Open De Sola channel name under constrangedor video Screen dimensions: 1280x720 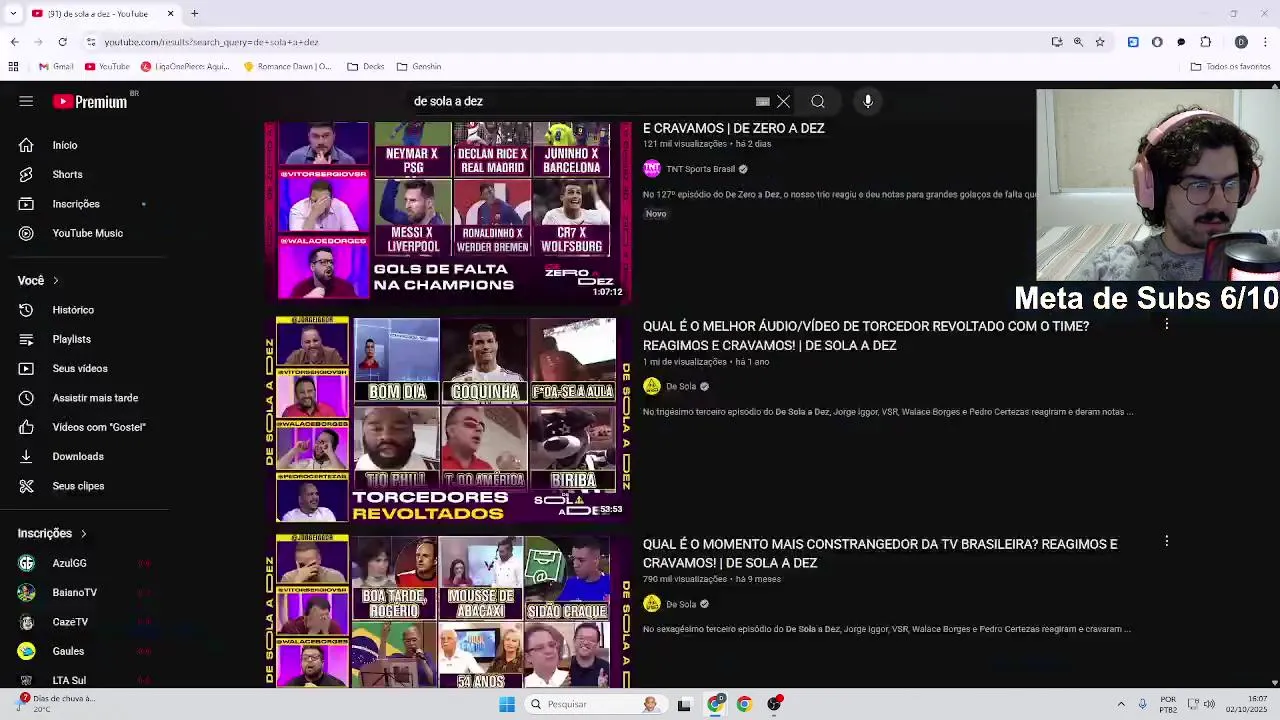point(681,604)
